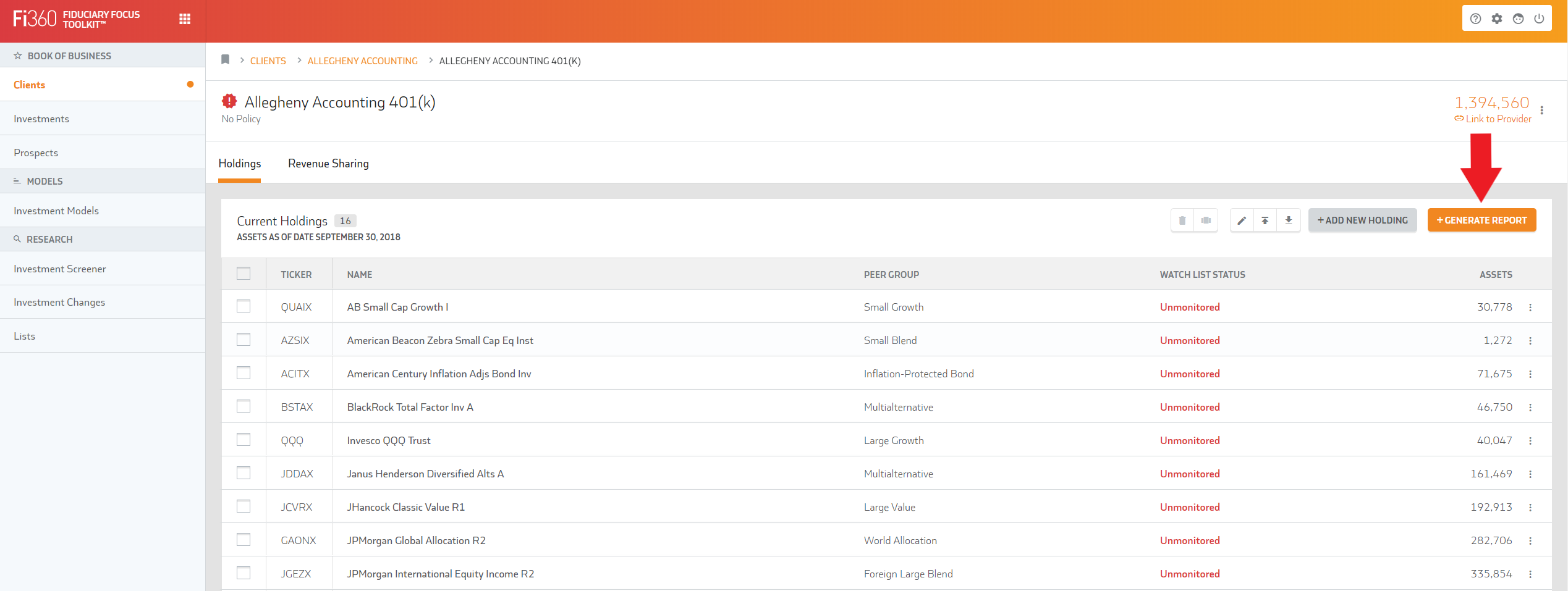Click the Generate Report button

(x=1481, y=220)
